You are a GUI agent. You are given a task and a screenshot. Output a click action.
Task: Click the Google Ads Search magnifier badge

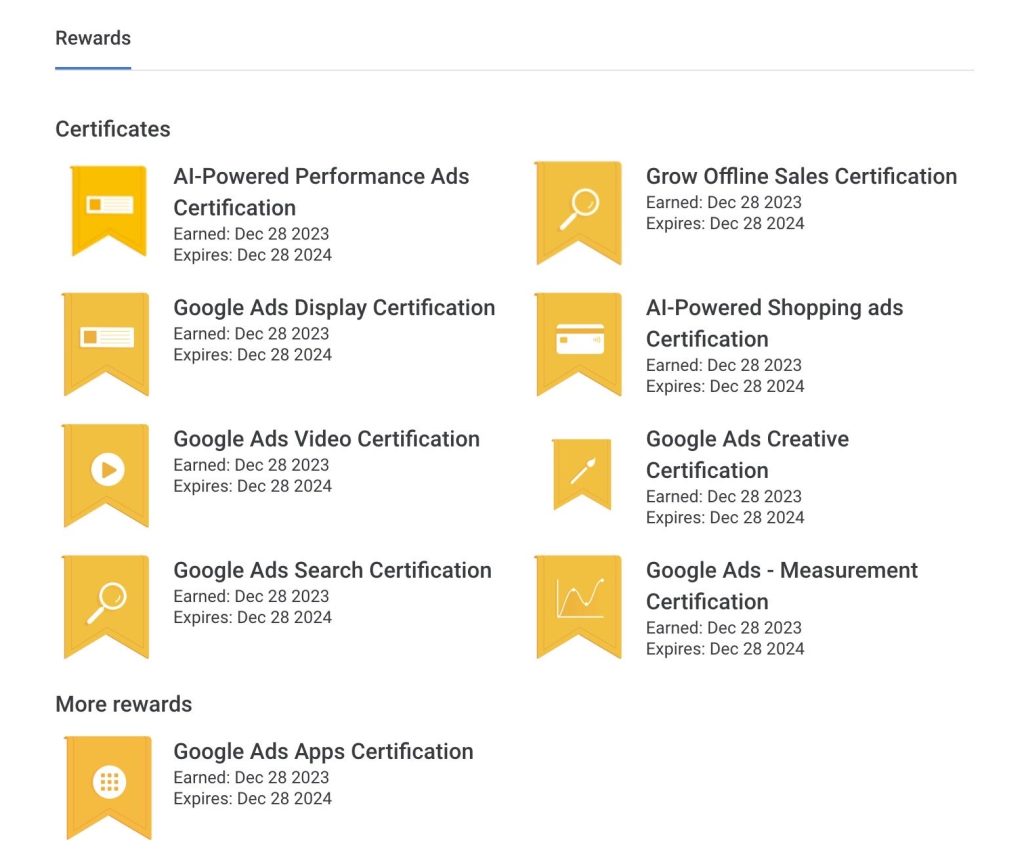[x=106, y=607]
